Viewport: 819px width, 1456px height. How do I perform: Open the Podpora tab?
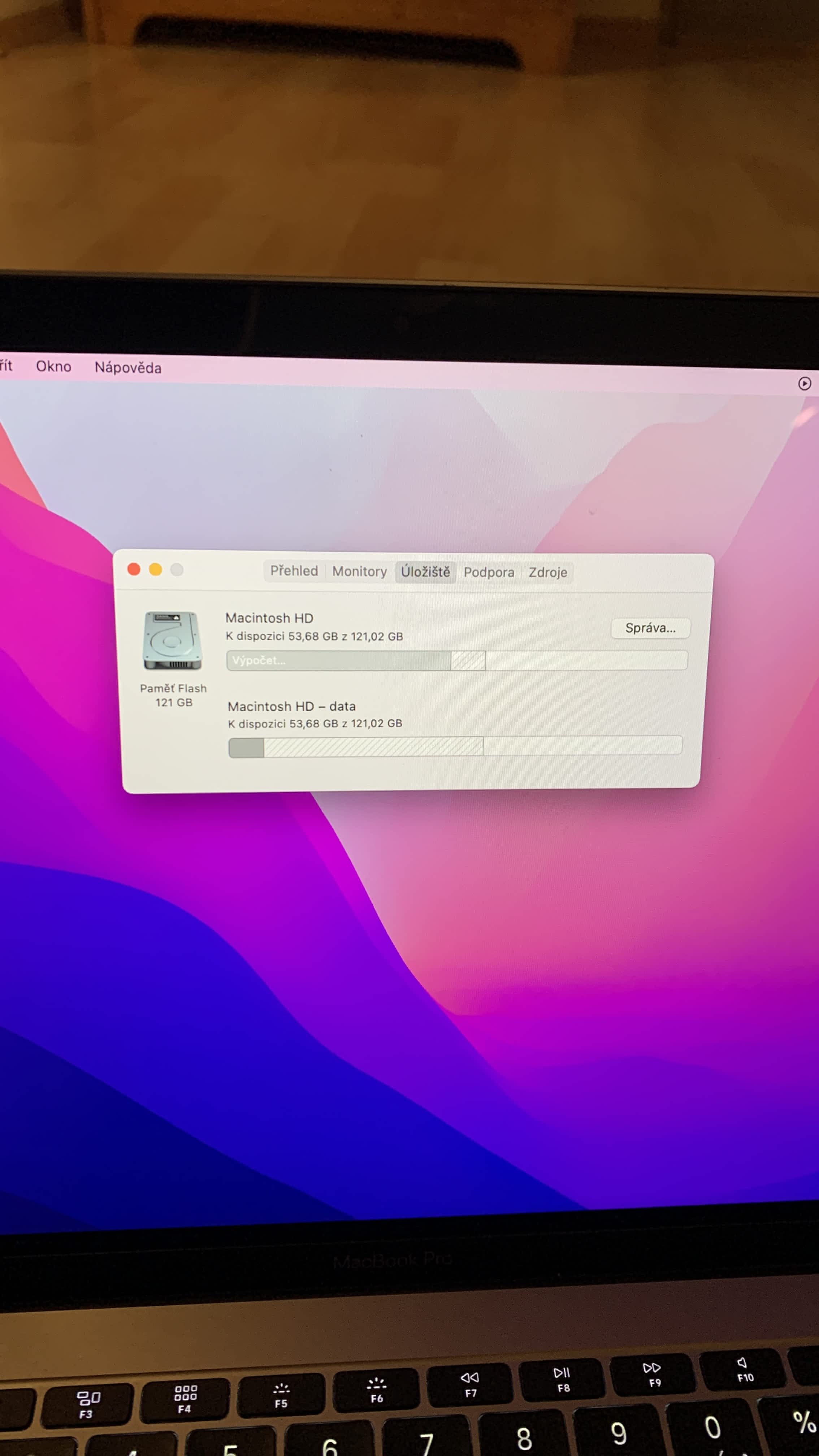coord(489,573)
